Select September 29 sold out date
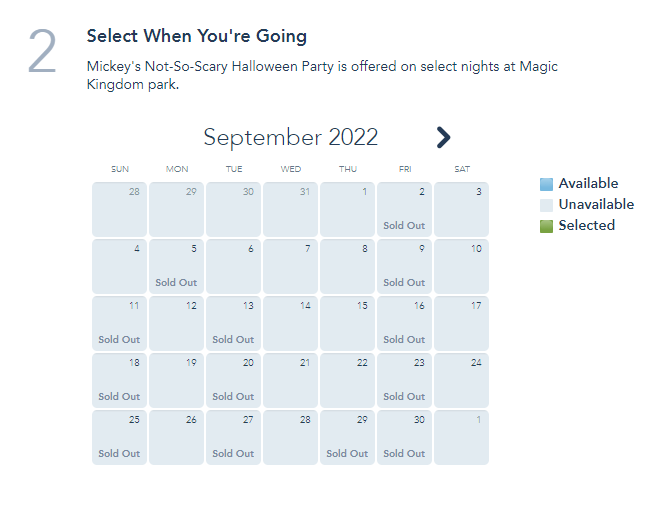The width and height of the screenshot is (652, 519). click(347, 437)
